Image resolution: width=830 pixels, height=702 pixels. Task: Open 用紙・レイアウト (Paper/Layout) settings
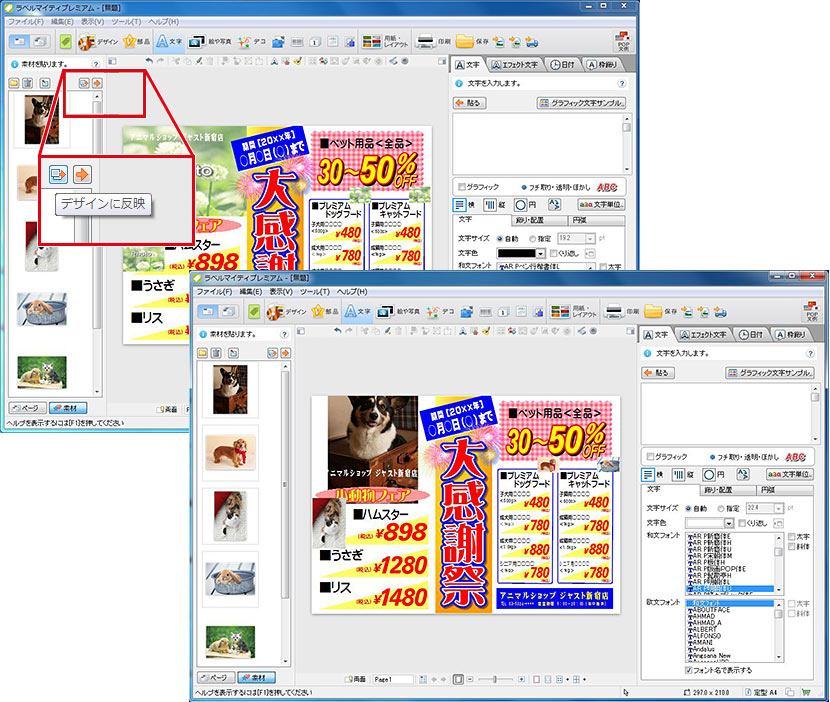coord(570,312)
